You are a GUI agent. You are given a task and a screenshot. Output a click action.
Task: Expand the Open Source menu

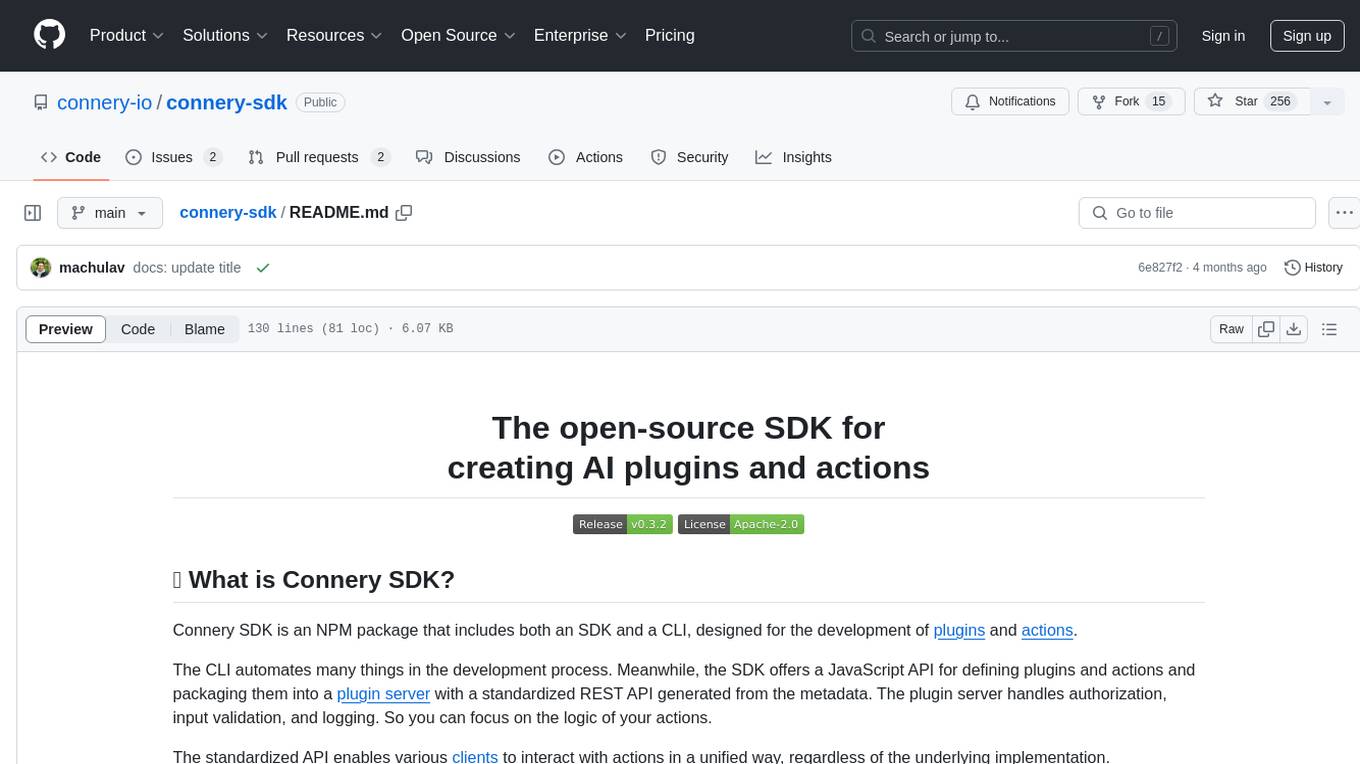pos(458,35)
